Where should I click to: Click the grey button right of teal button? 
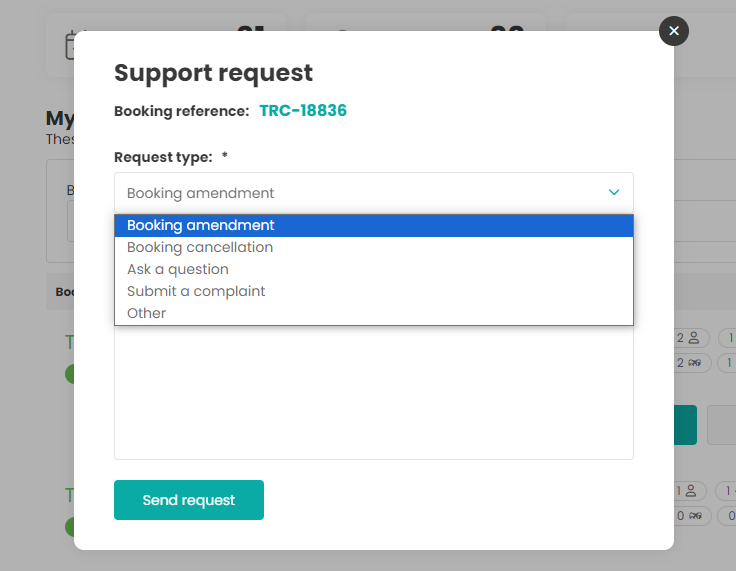click(x=722, y=425)
